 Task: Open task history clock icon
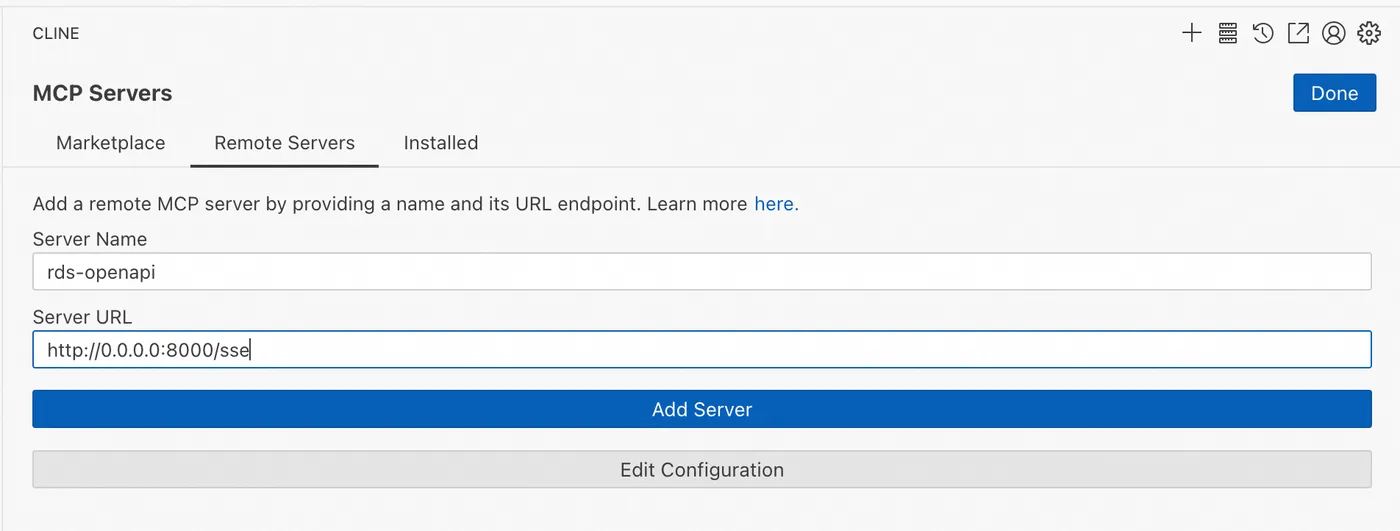click(x=1263, y=33)
